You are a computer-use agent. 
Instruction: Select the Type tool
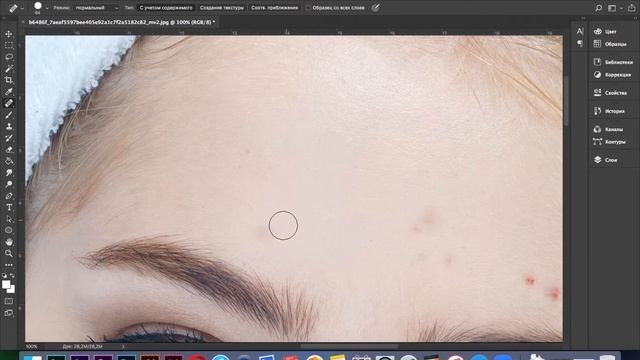click(x=9, y=207)
